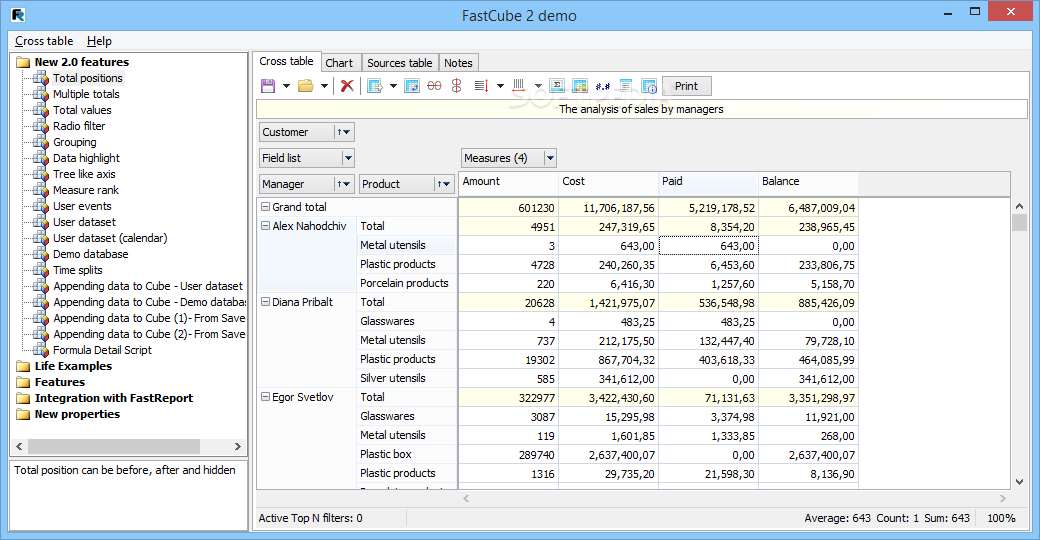Click the Amount column header

point(508,182)
